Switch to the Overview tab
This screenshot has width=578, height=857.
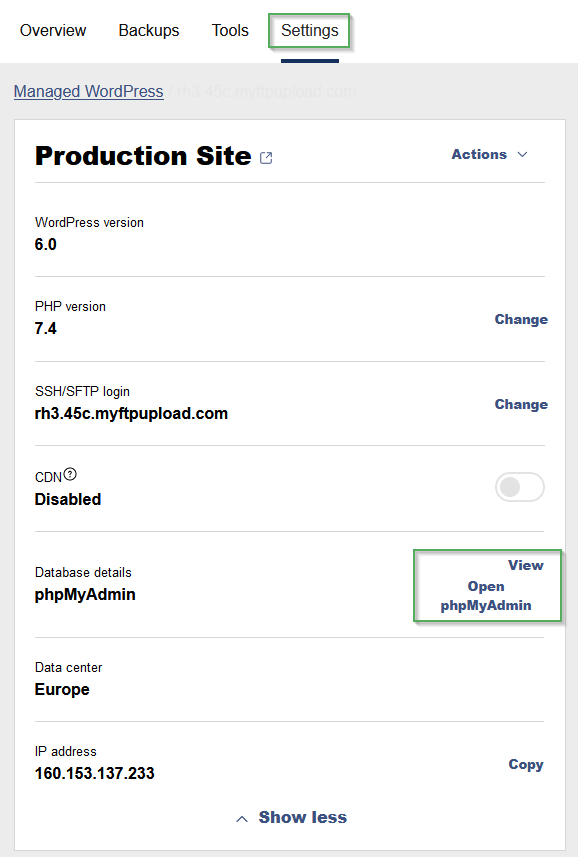pyautogui.click(x=53, y=31)
